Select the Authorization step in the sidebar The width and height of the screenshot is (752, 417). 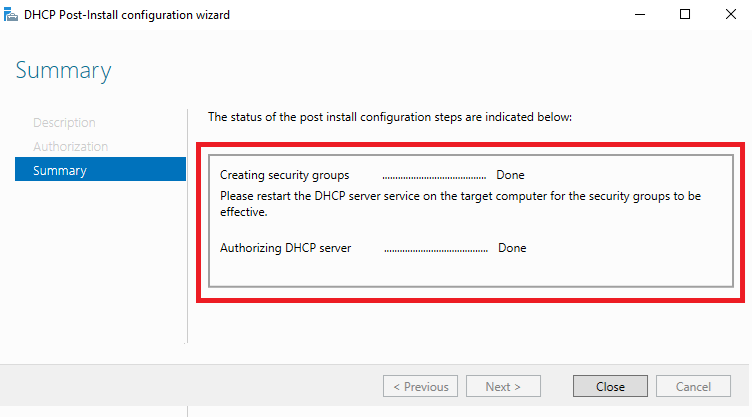tap(70, 147)
